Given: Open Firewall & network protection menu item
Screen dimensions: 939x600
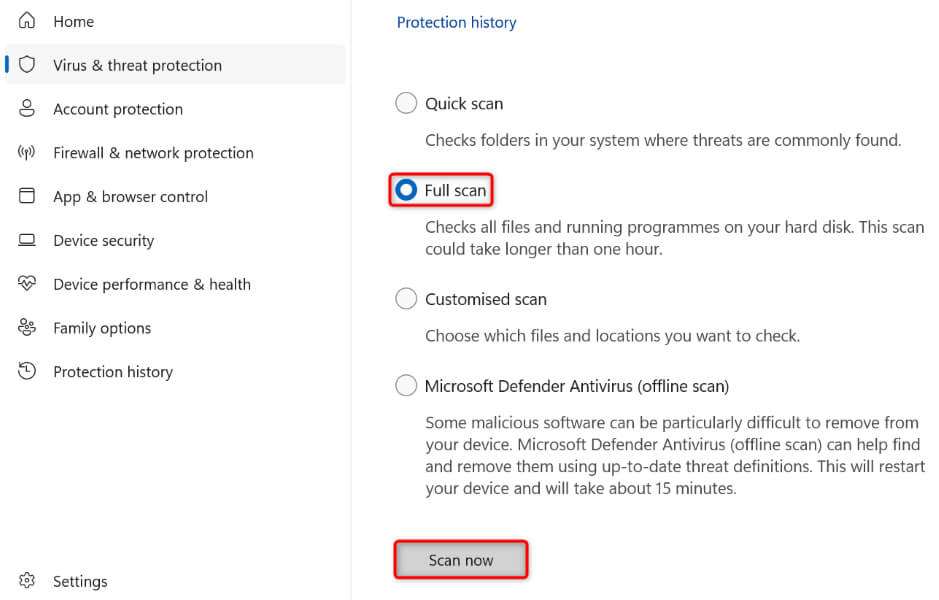Looking at the screenshot, I should click(153, 153).
